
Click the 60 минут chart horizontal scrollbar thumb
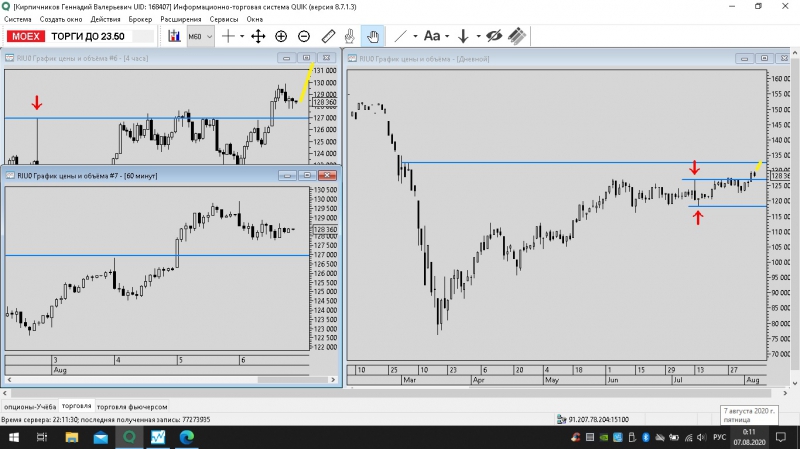[292, 380]
